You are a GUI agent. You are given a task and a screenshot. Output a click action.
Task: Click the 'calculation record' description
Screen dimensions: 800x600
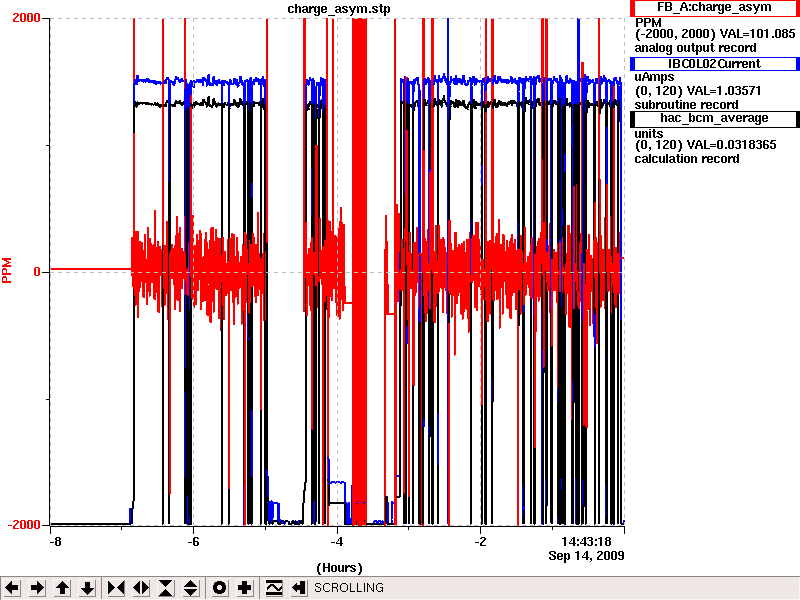click(x=687, y=159)
